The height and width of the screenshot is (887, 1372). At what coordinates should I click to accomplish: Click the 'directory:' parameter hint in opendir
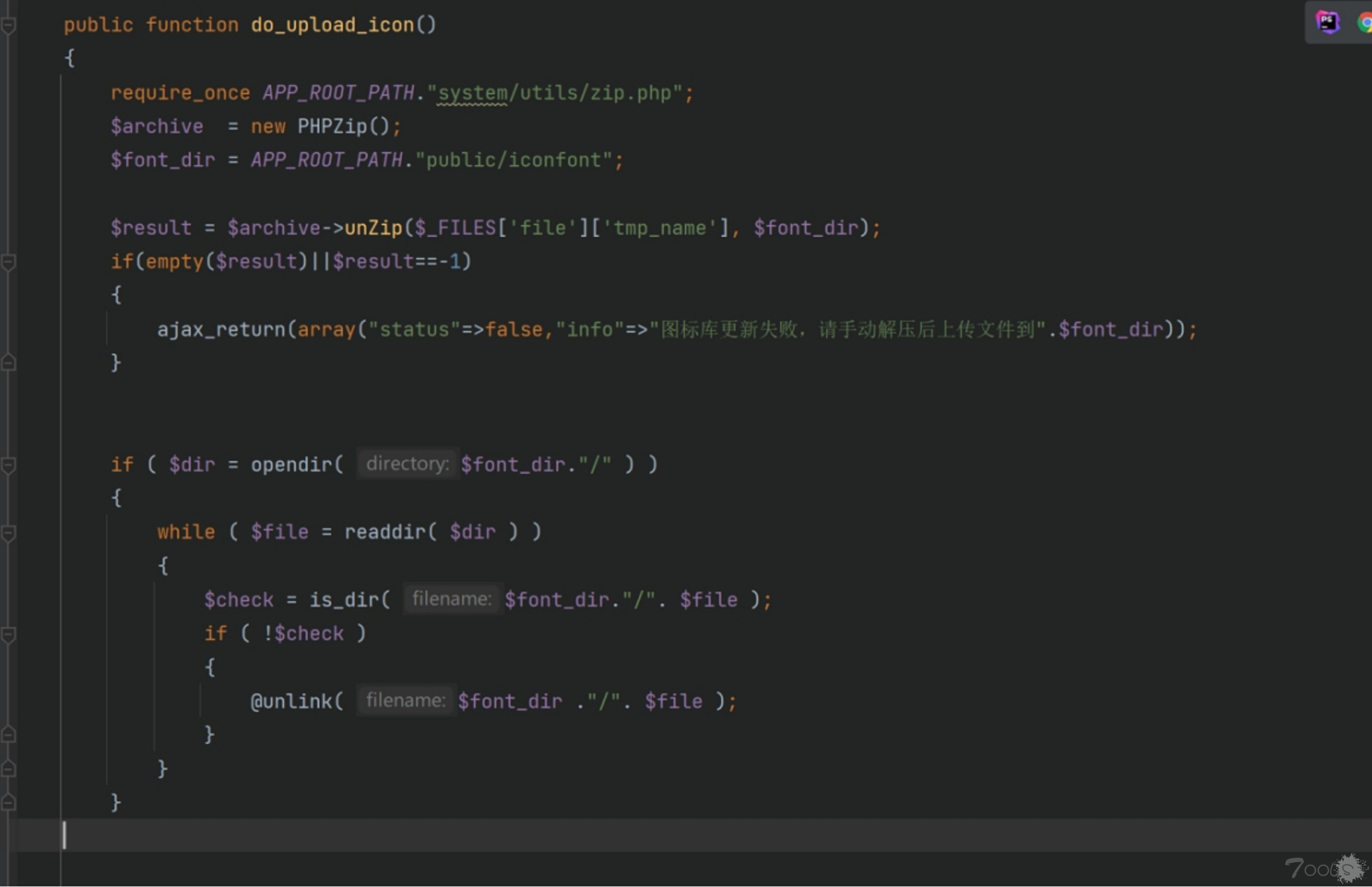pyautogui.click(x=407, y=464)
